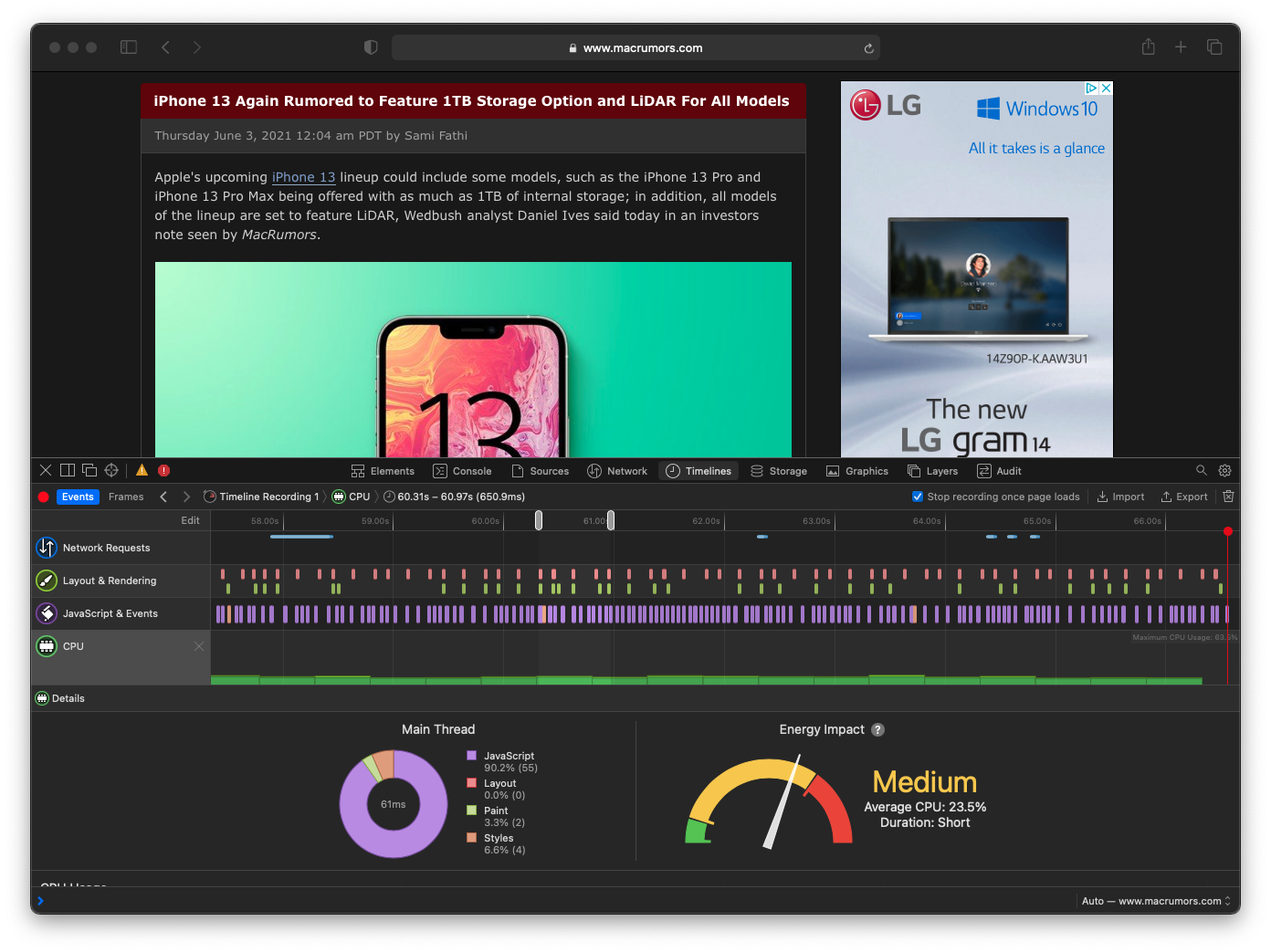Open AdChoices info icon on ad

1091,89
